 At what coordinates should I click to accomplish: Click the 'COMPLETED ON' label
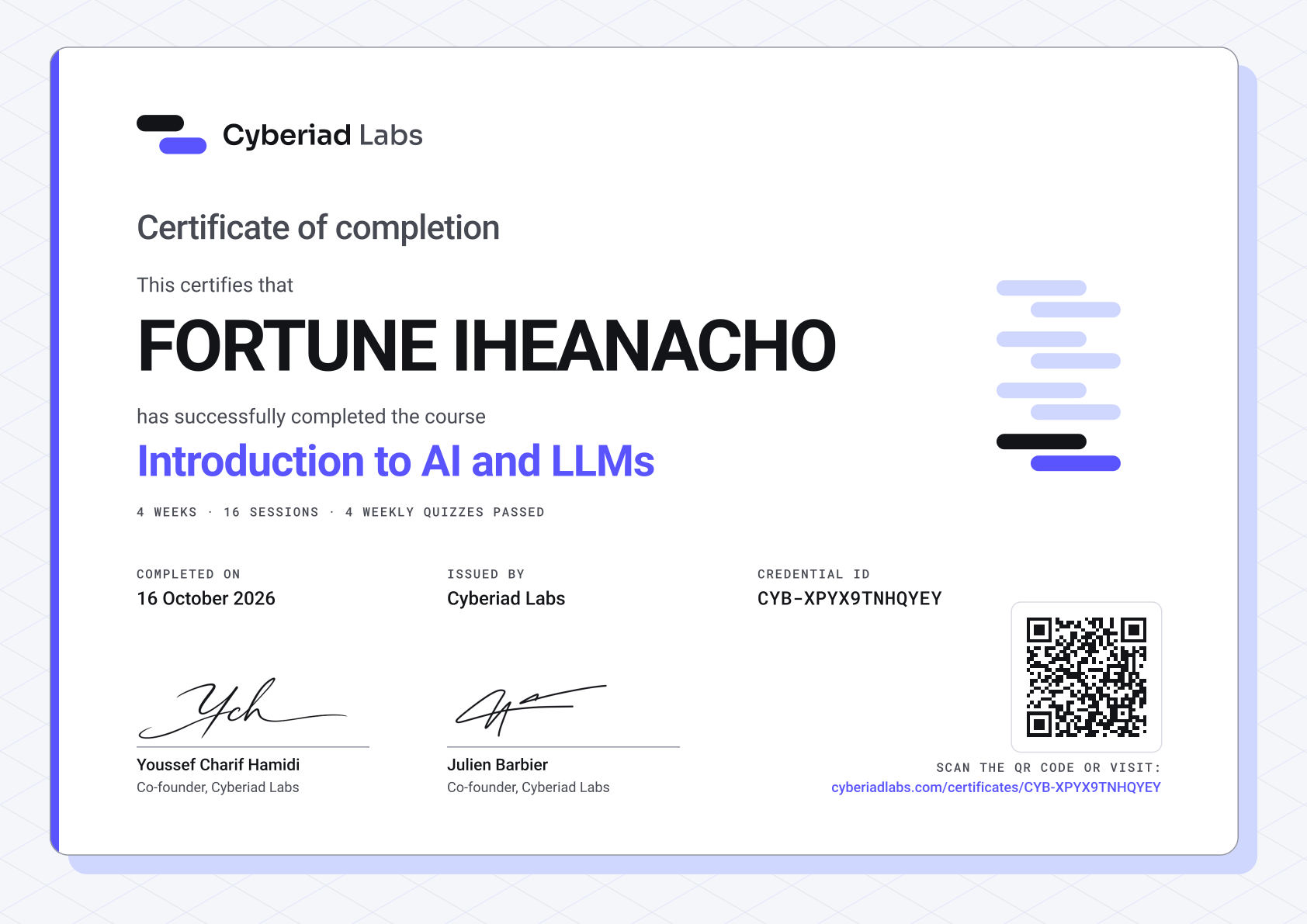(x=189, y=574)
